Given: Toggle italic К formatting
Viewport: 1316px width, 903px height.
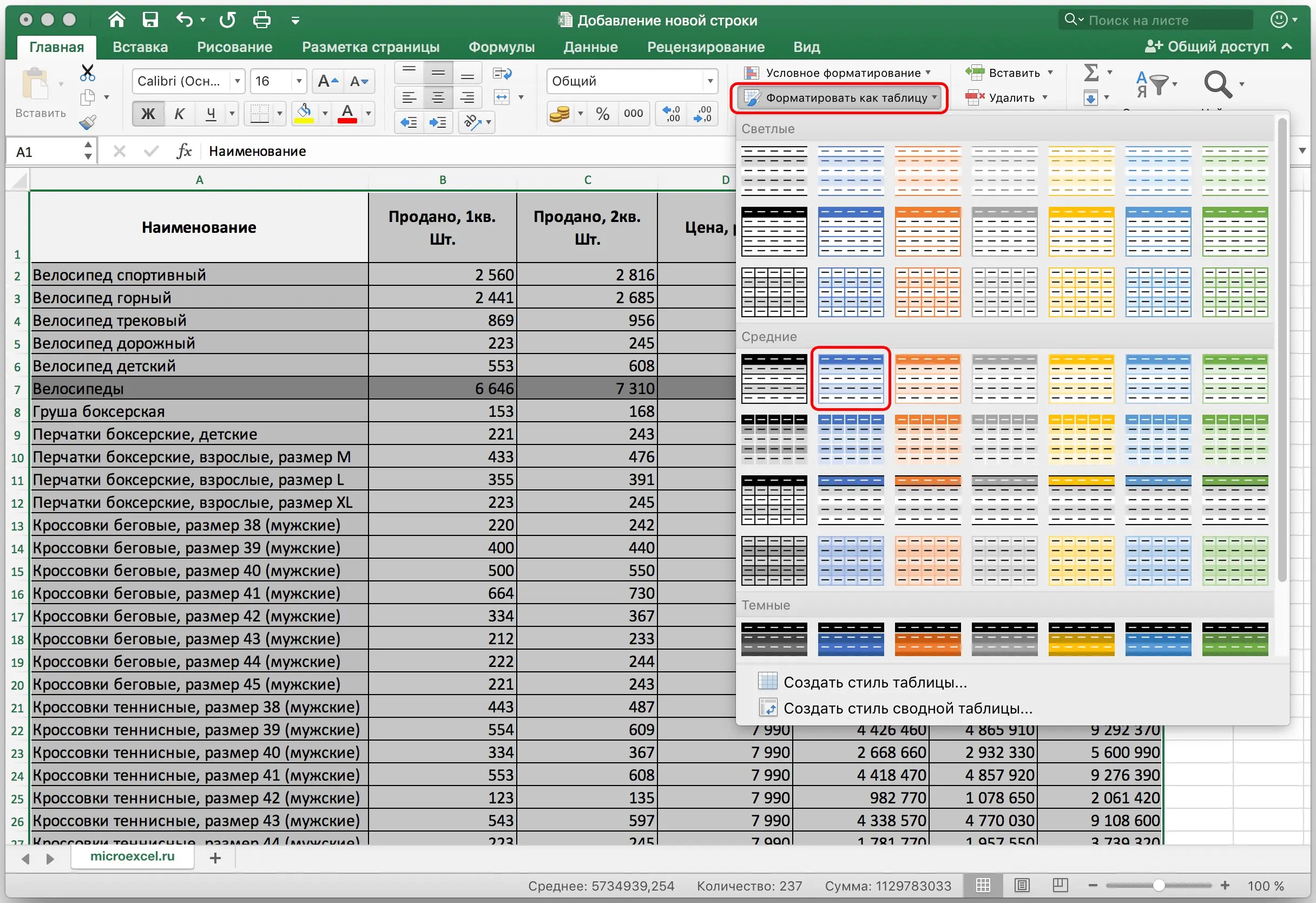Looking at the screenshot, I should click(179, 114).
